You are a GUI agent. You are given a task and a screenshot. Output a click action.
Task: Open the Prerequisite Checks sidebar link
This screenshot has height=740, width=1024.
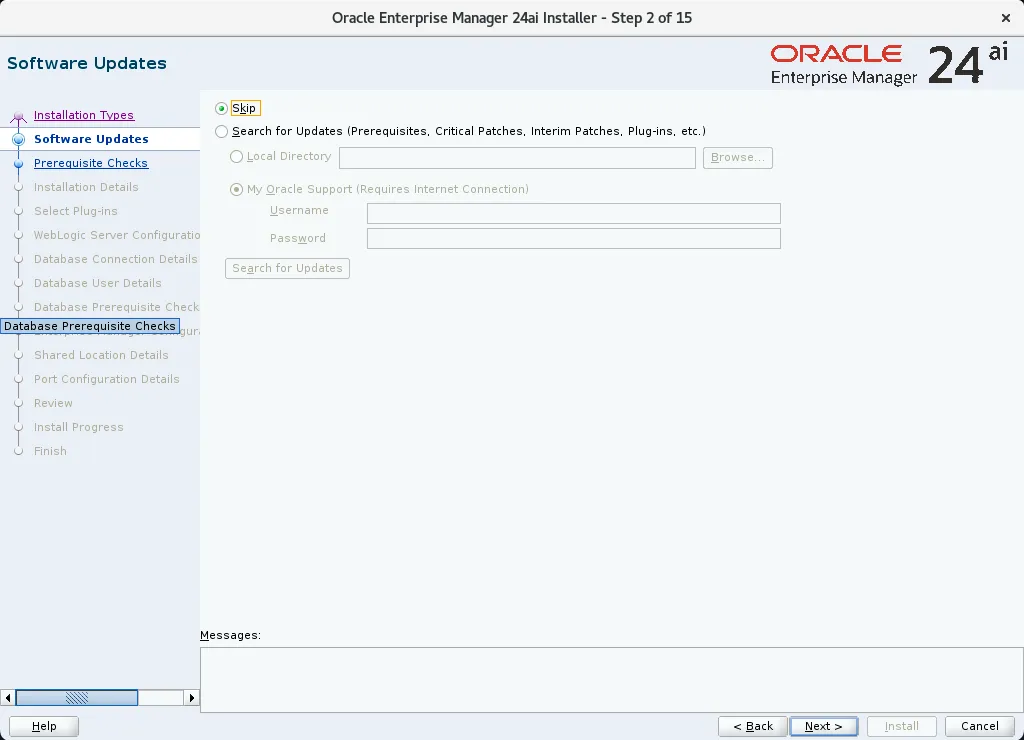(90, 163)
